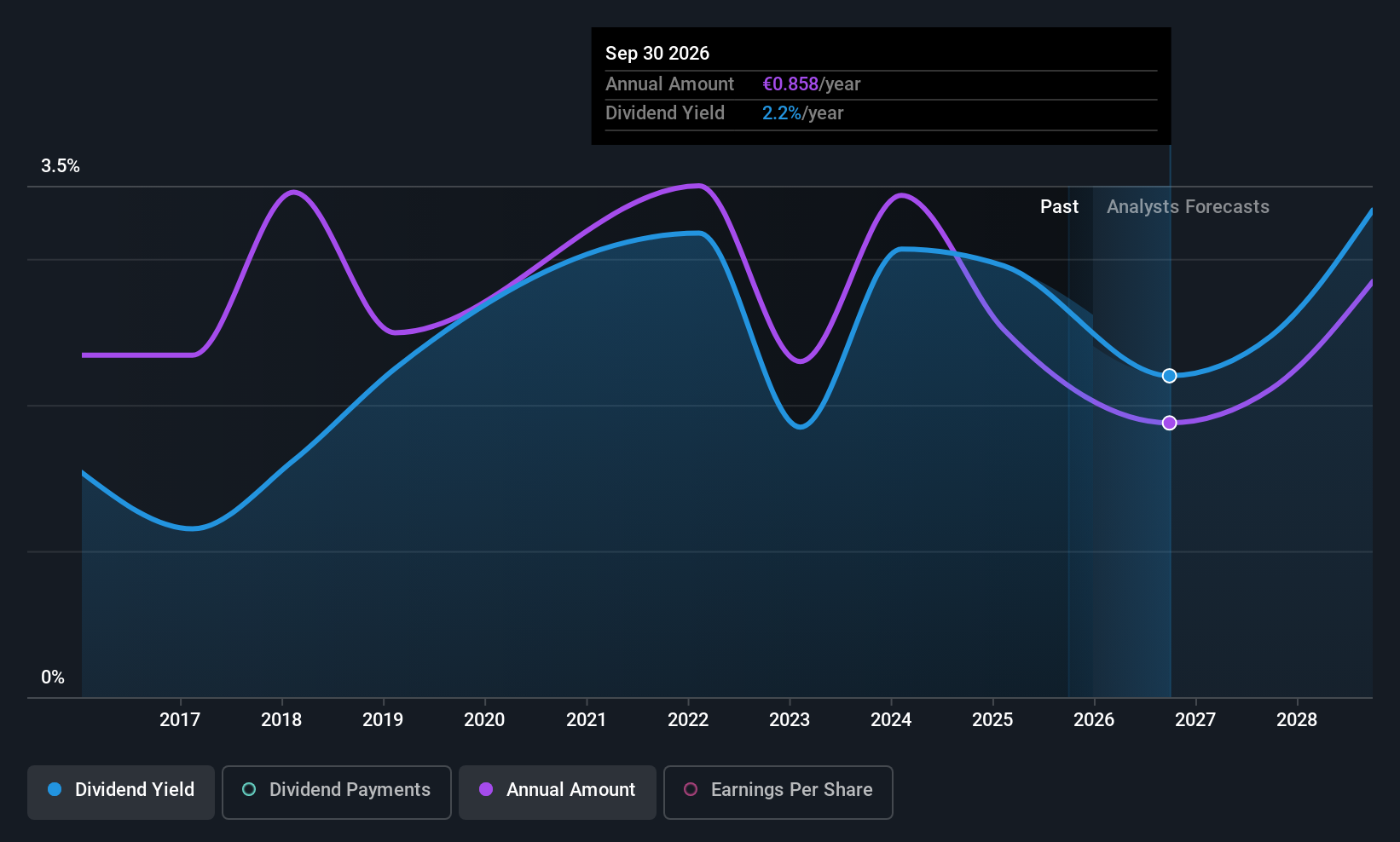Click the Past region label
The width and height of the screenshot is (1400, 842).
coord(1059,207)
